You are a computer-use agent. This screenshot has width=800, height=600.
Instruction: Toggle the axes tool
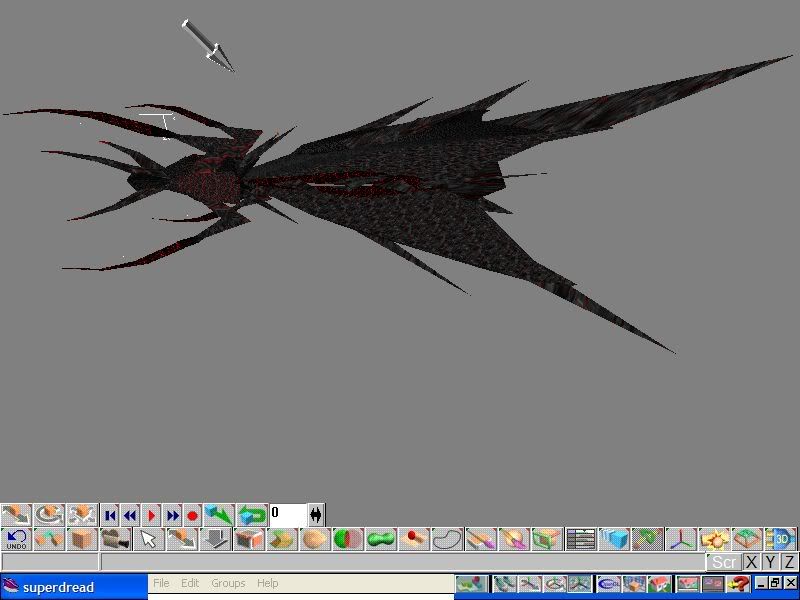pyautogui.click(x=681, y=539)
